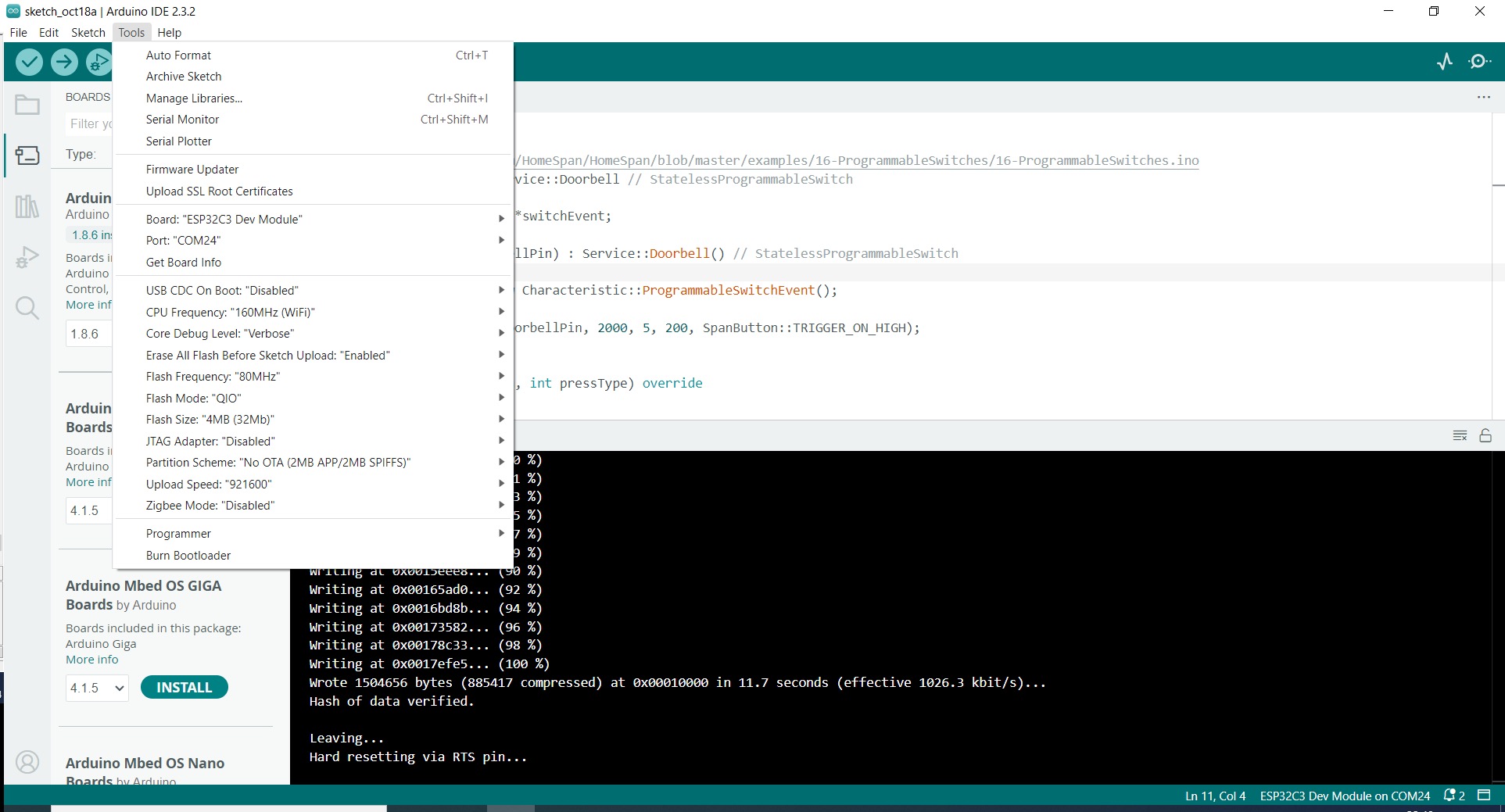Open the Sketch menu

[88, 33]
